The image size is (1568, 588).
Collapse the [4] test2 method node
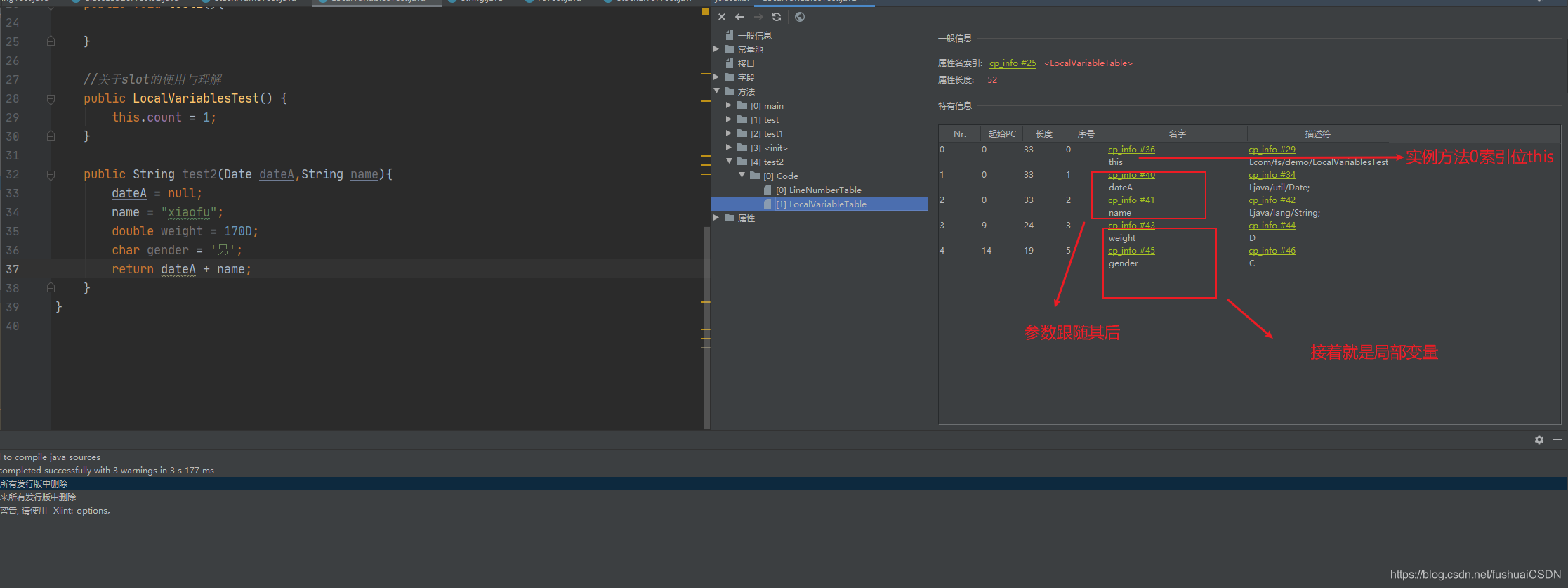click(729, 162)
